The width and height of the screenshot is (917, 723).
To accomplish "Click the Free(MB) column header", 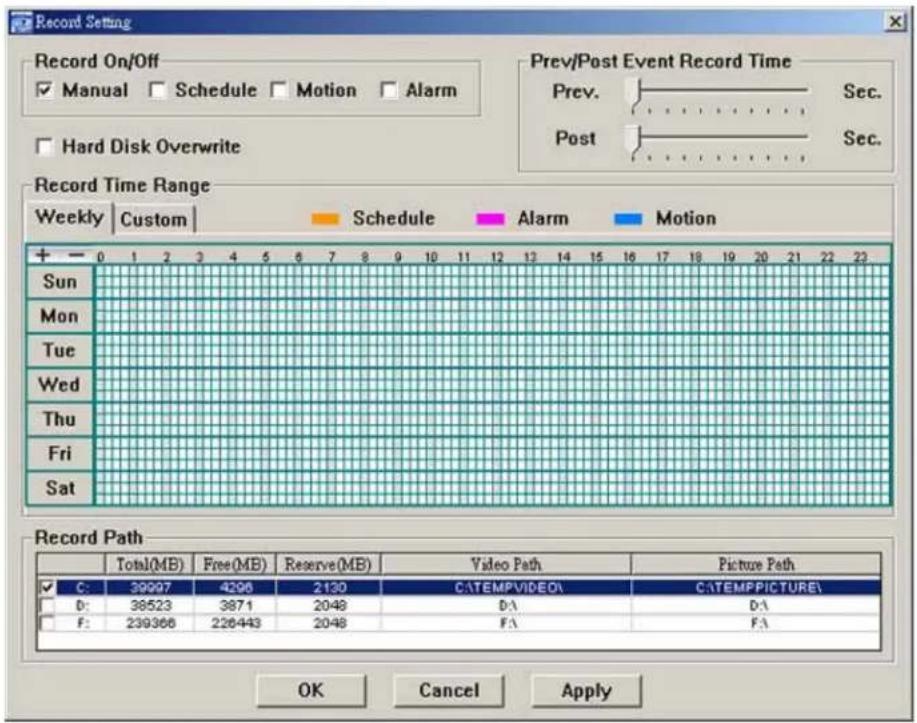I will pyautogui.click(x=235, y=564).
